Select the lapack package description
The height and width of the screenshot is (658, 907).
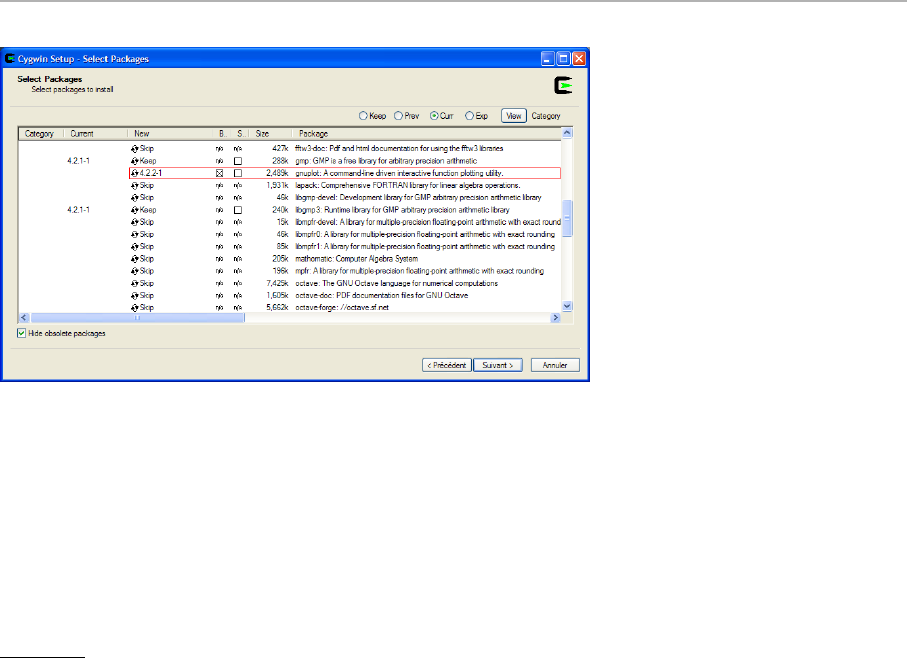click(408, 186)
